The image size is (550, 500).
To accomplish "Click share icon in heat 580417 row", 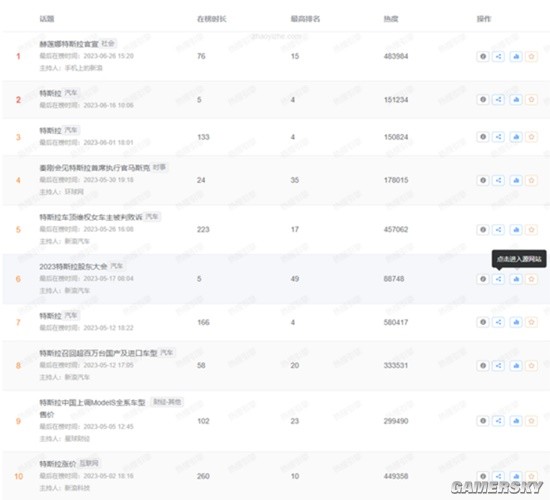I will [x=498, y=322].
